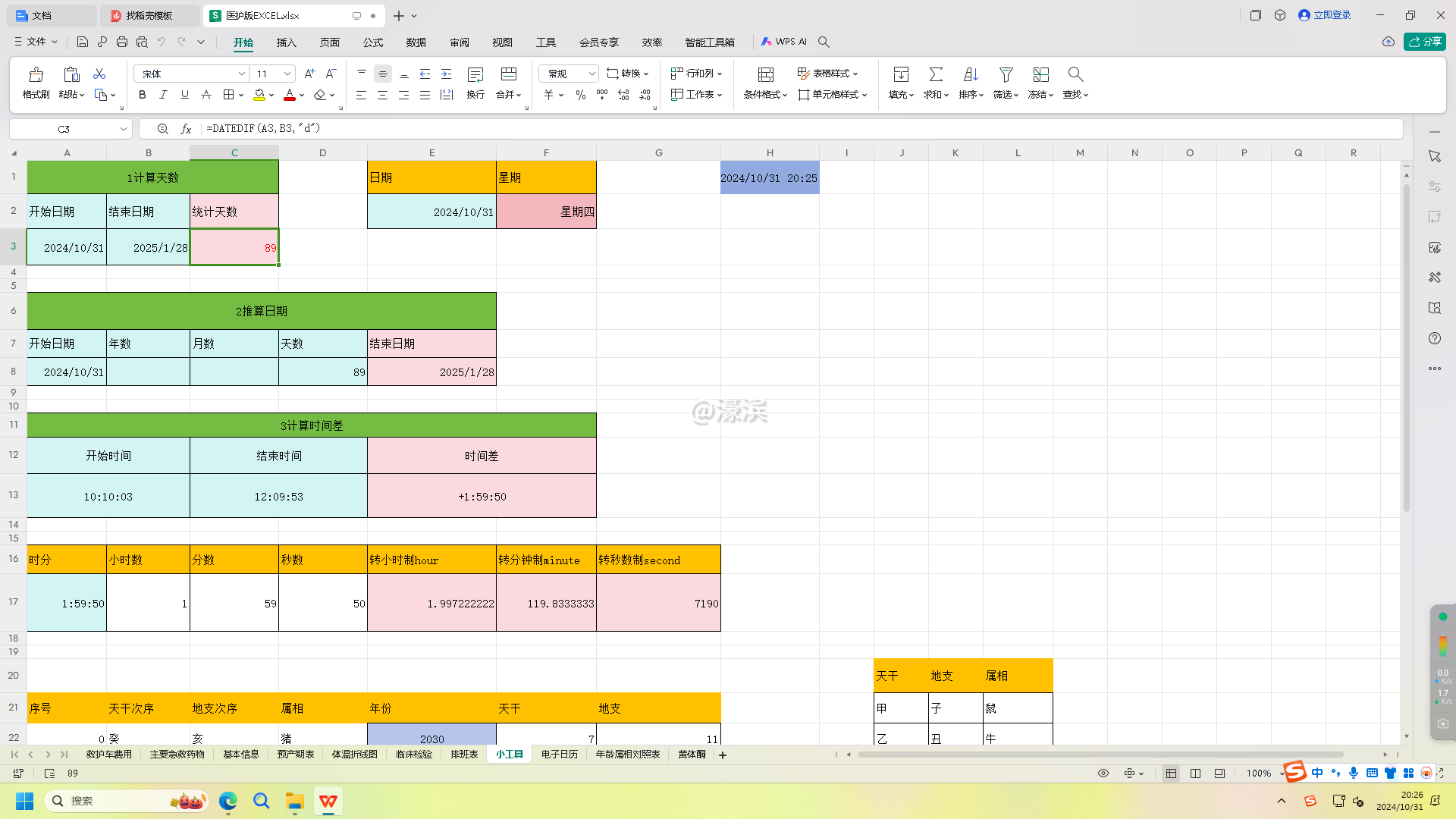This screenshot has height=819, width=1456.
Task: Click the Print Preview icon
Action: [142, 42]
